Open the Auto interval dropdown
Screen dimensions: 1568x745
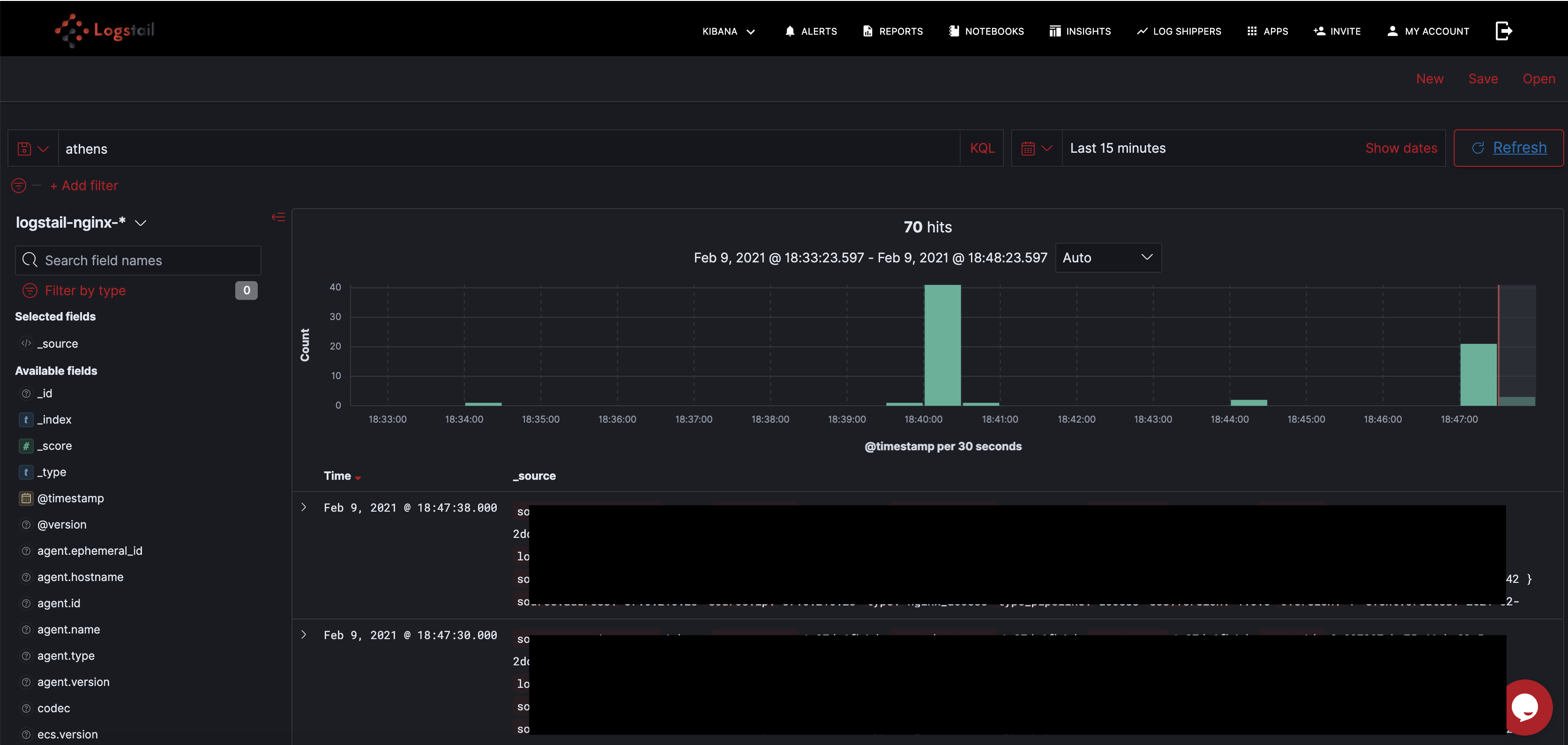[x=1107, y=257]
